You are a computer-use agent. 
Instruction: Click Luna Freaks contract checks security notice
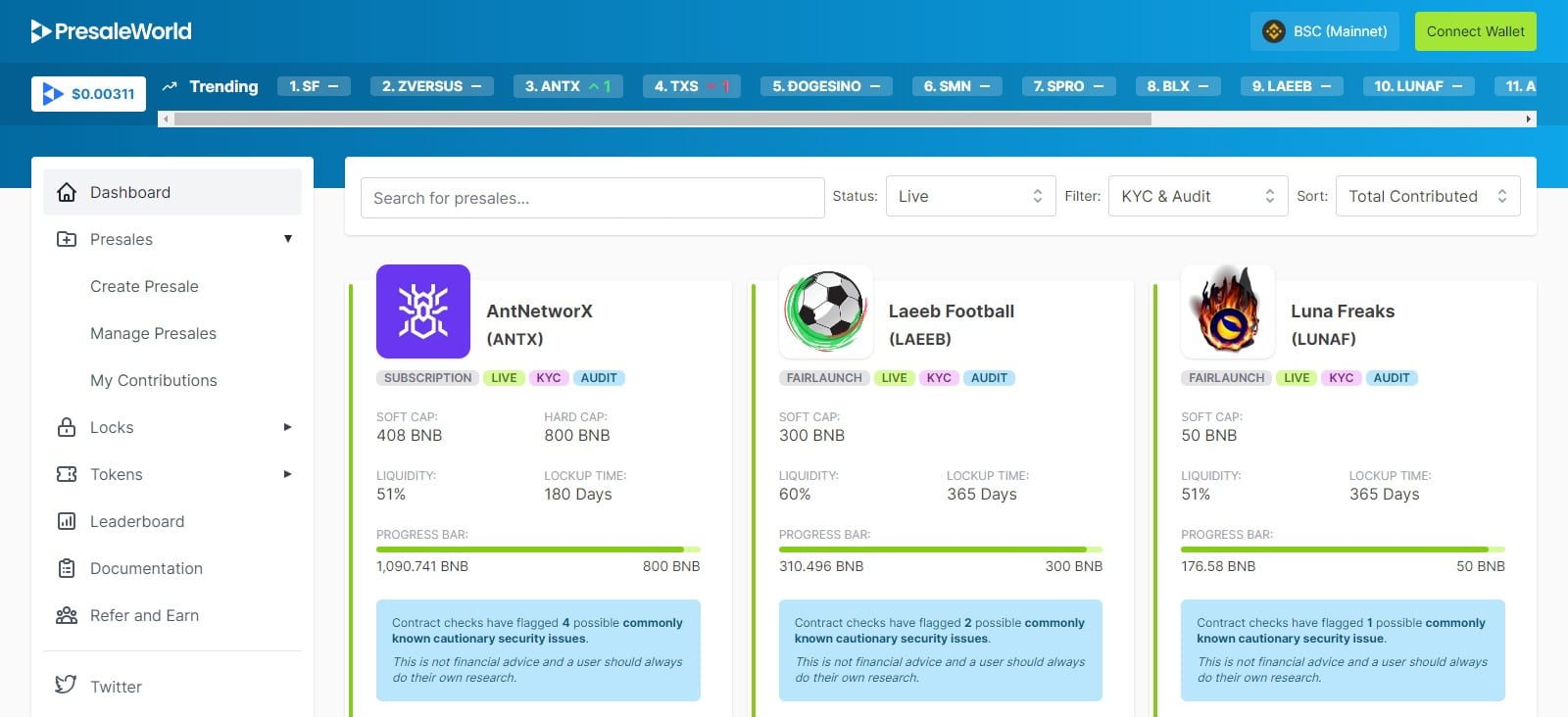[1343, 650]
